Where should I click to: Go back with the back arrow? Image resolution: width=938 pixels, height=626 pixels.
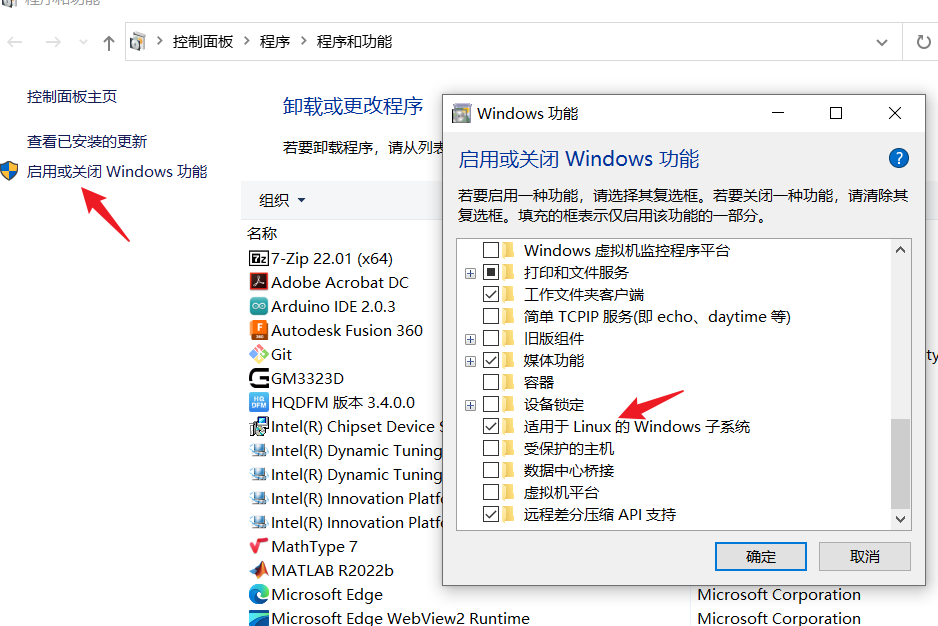pyautogui.click(x=15, y=42)
